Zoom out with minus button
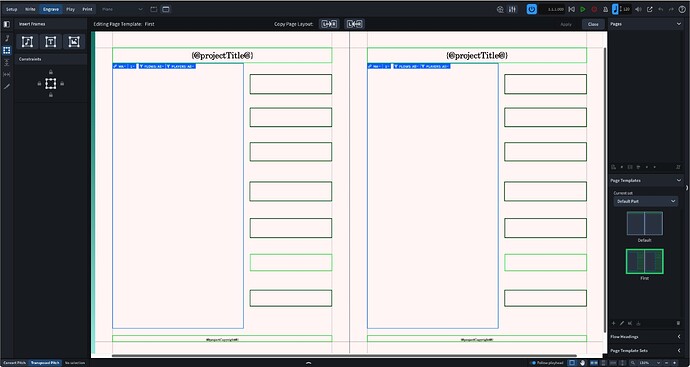The width and height of the screenshot is (690, 367). pos(666,363)
